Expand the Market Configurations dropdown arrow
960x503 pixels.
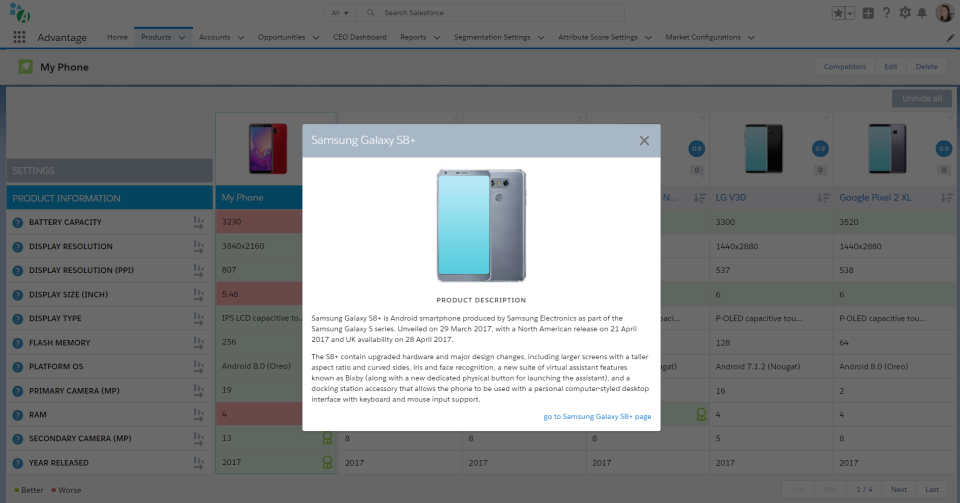click(751, 37)
